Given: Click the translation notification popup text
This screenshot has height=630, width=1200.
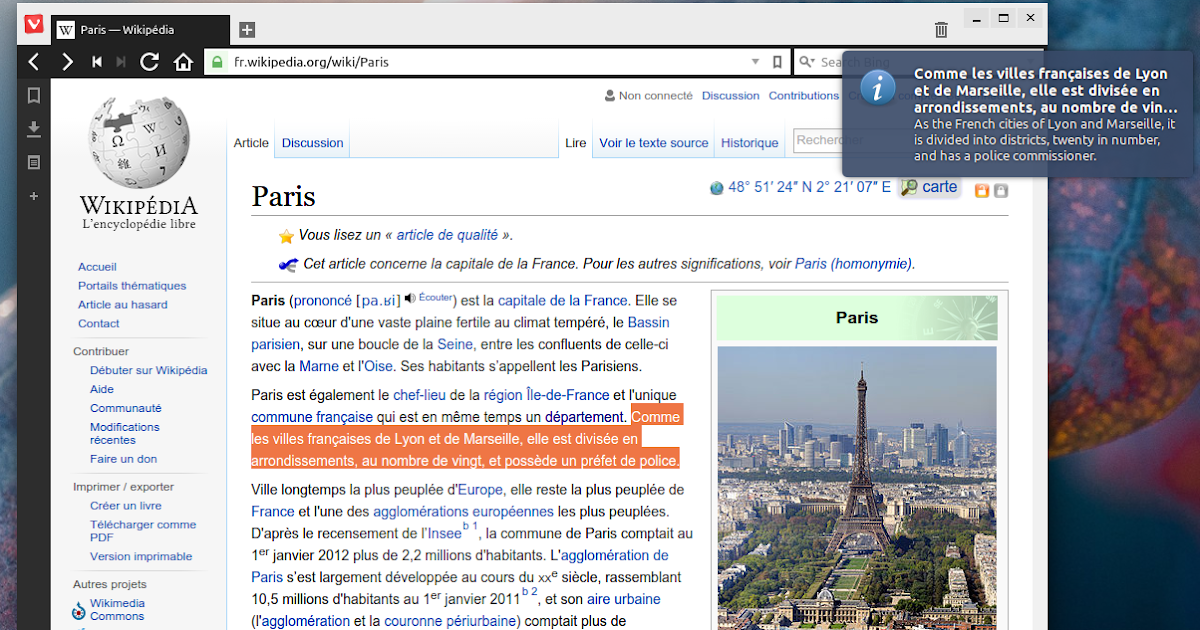Looking at the screenshot, I should (1045, 114).
